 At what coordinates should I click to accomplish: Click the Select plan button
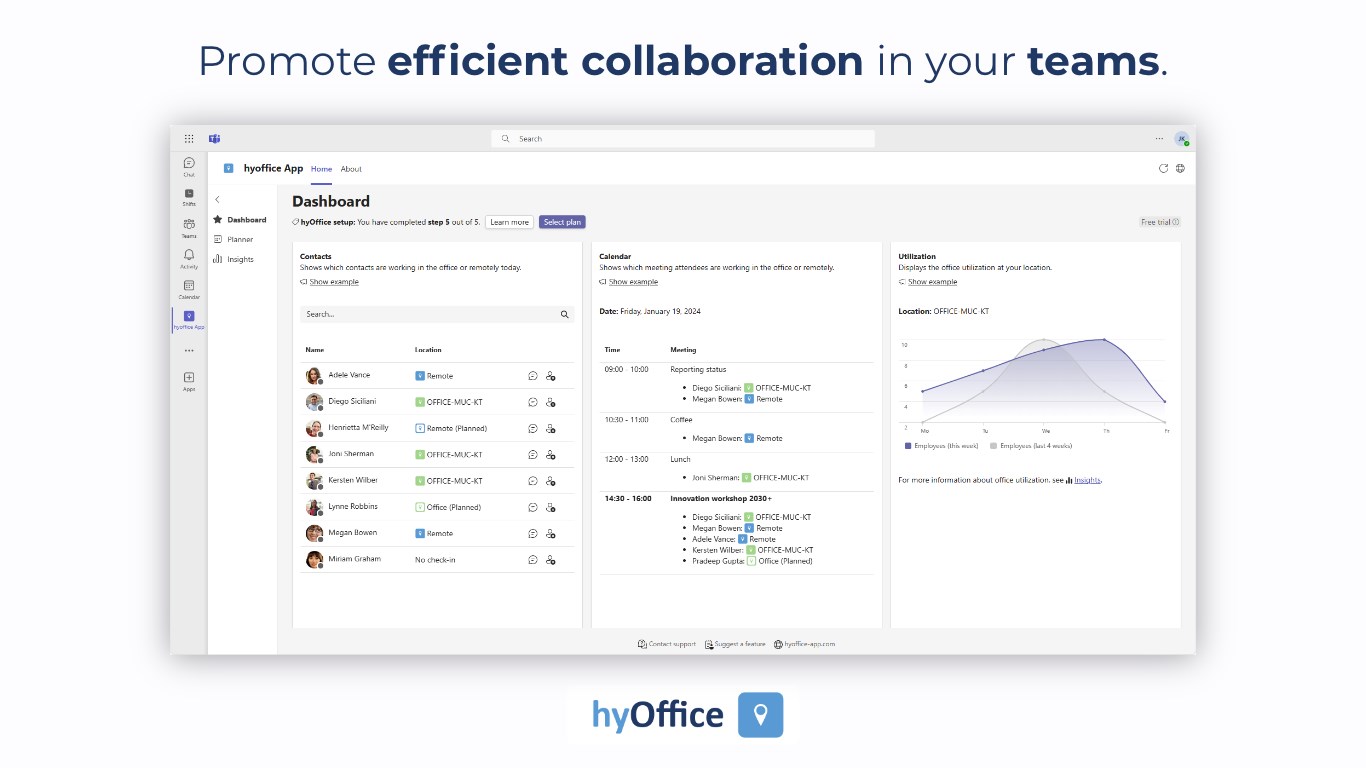point(562,222)
